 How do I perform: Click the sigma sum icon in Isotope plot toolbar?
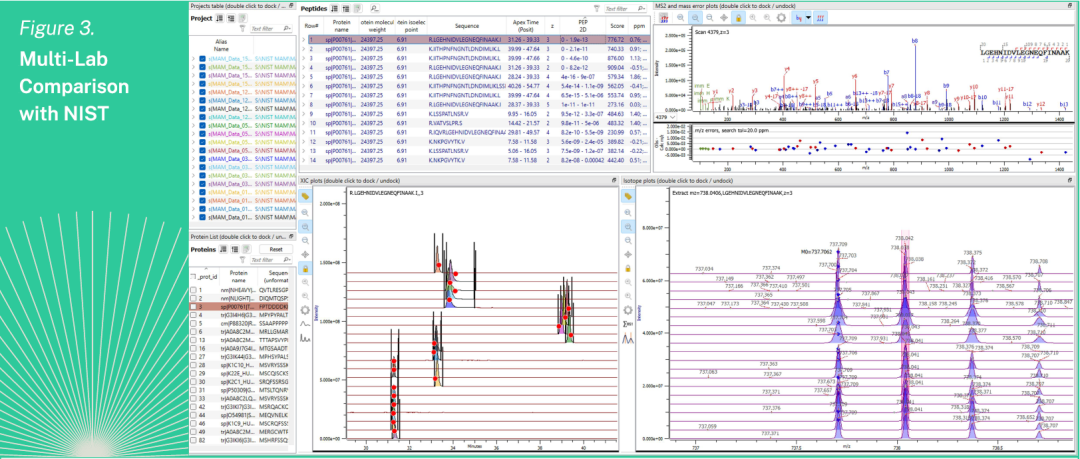click(x=627, y=323)
